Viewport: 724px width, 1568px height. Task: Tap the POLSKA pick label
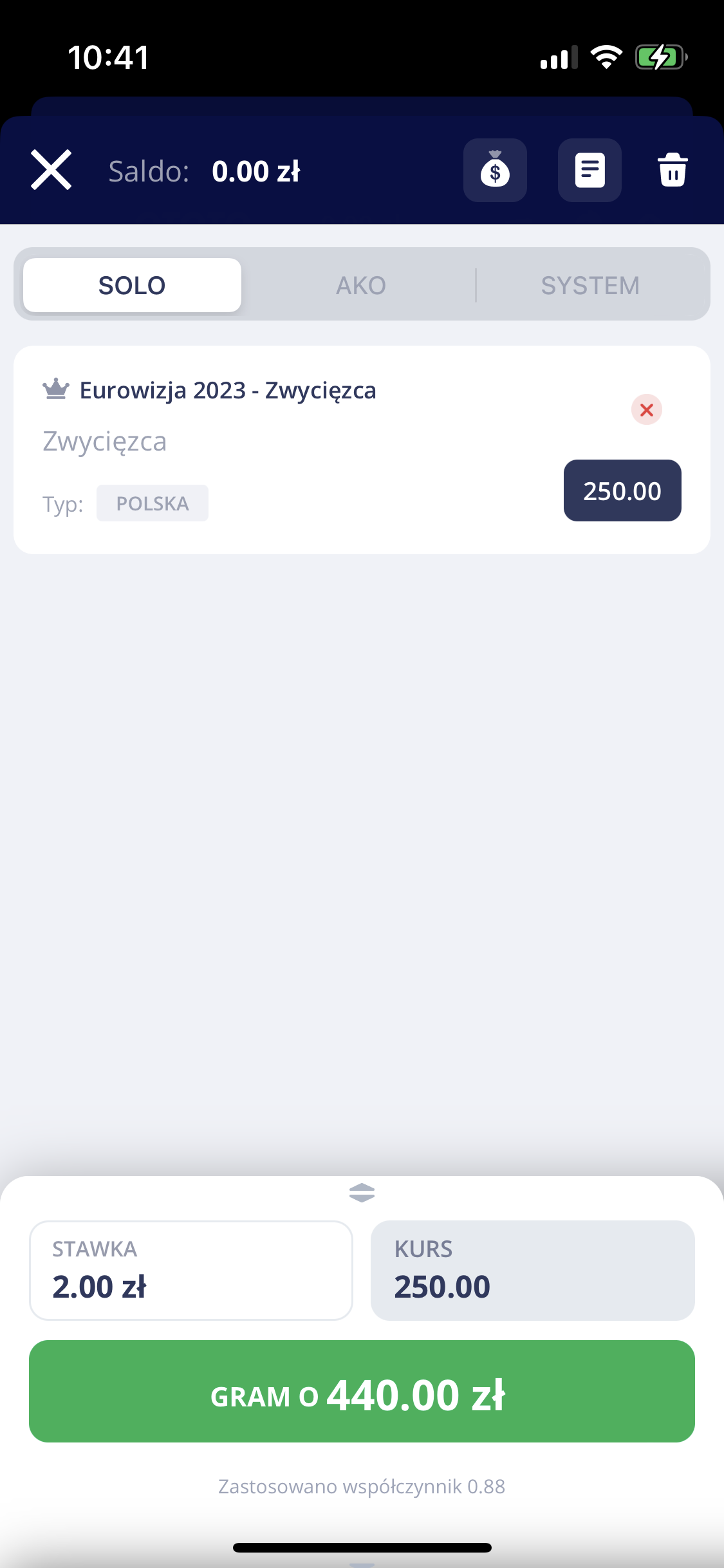tap(153, 503)
